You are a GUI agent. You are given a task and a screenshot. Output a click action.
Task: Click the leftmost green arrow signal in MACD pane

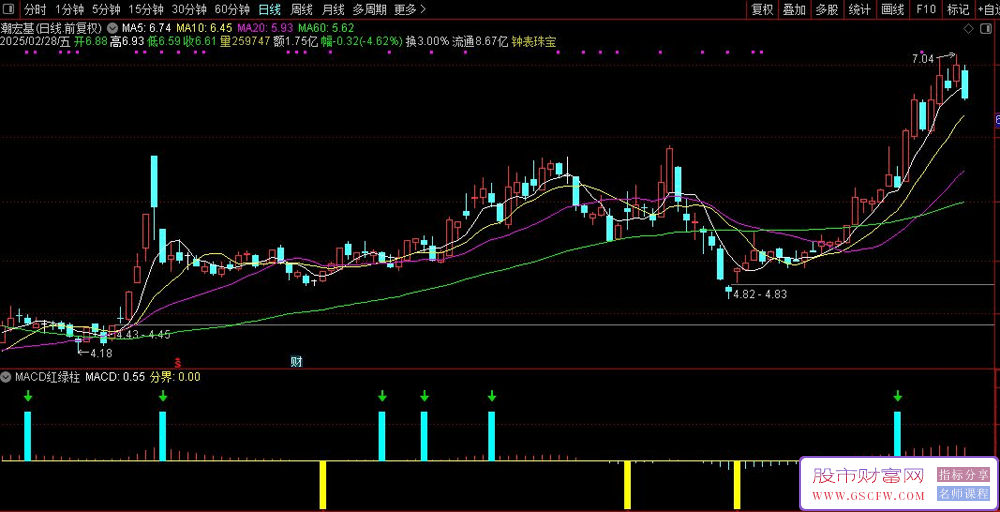coord(27,396)
